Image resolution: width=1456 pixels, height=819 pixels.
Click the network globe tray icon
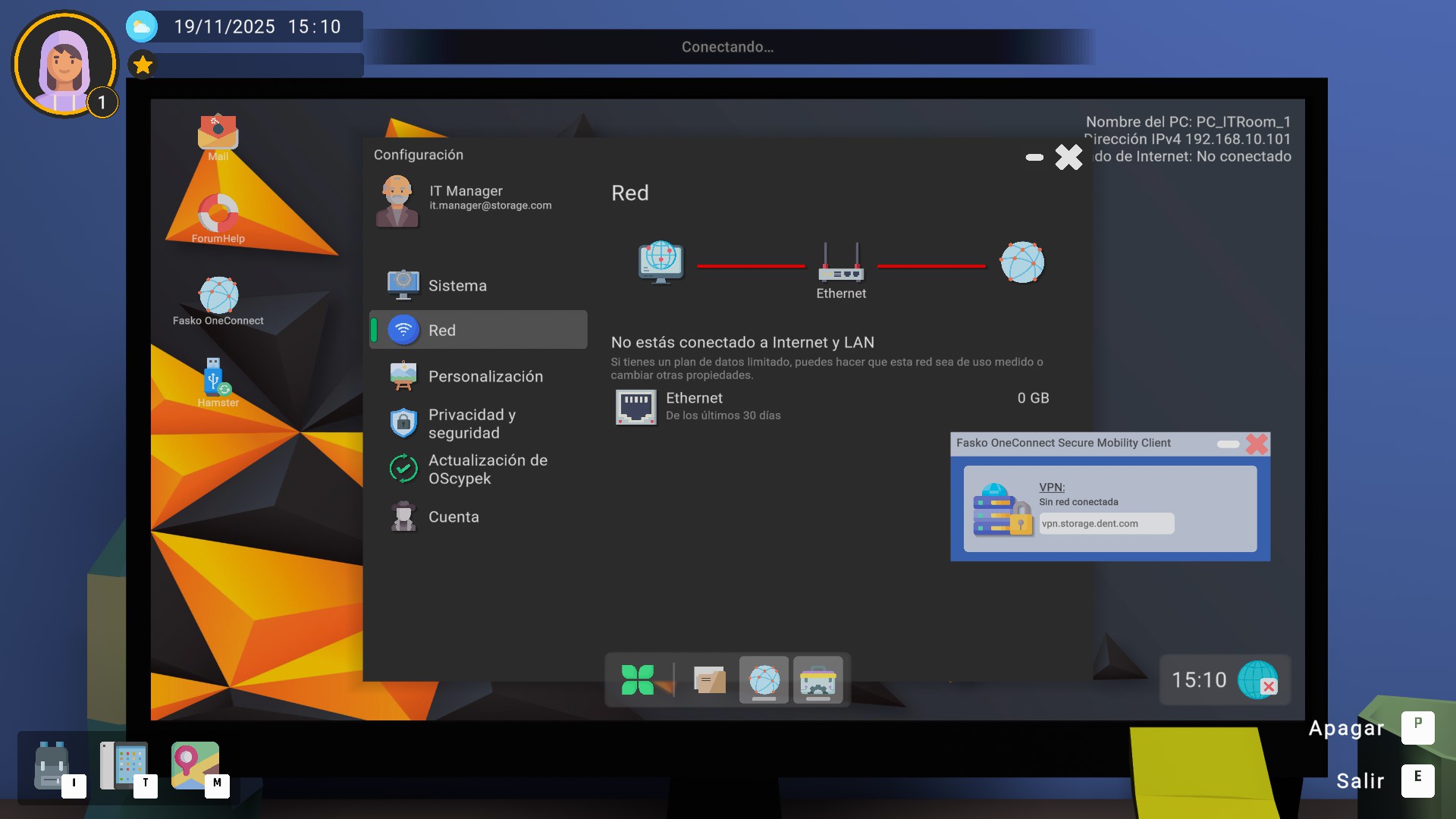[x=1257, y=679]
